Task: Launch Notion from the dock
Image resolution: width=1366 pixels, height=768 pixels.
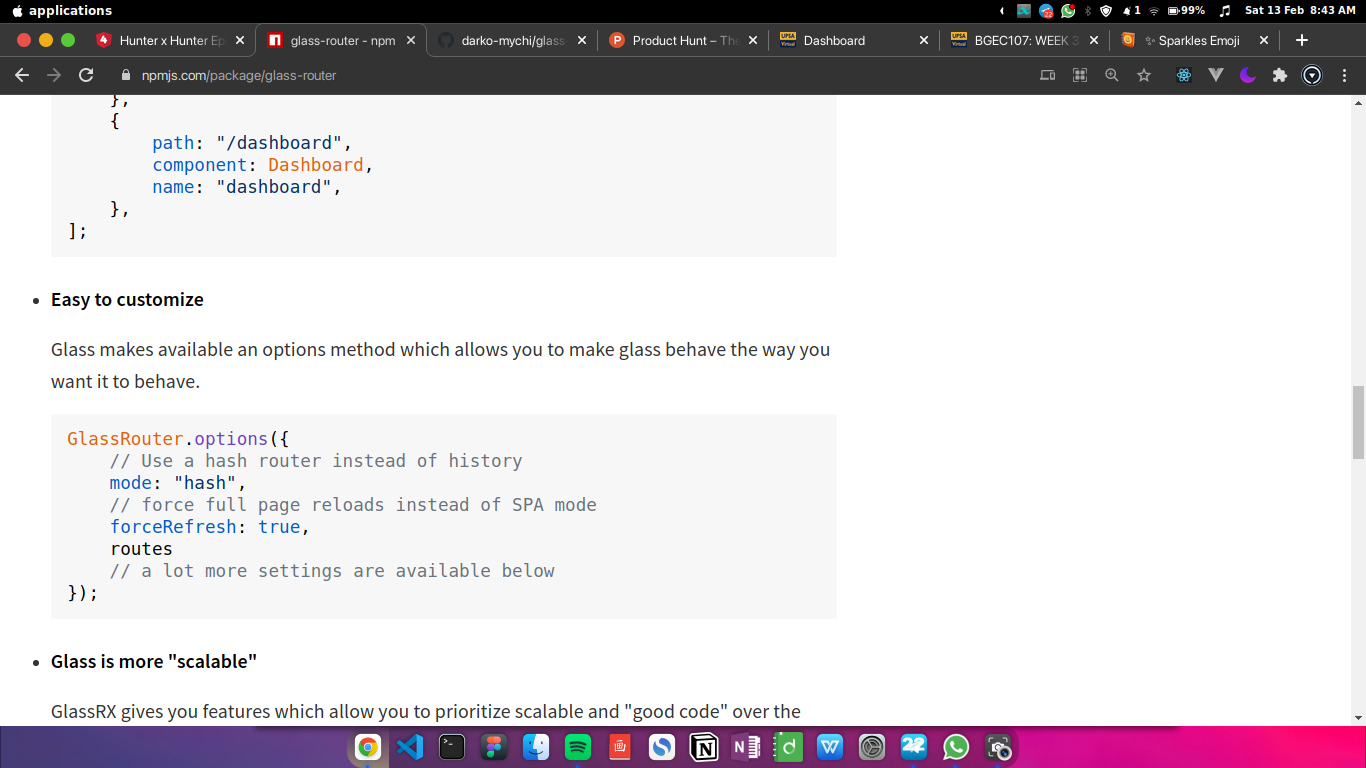Action: pyautogui.click(x=704, y=747)
